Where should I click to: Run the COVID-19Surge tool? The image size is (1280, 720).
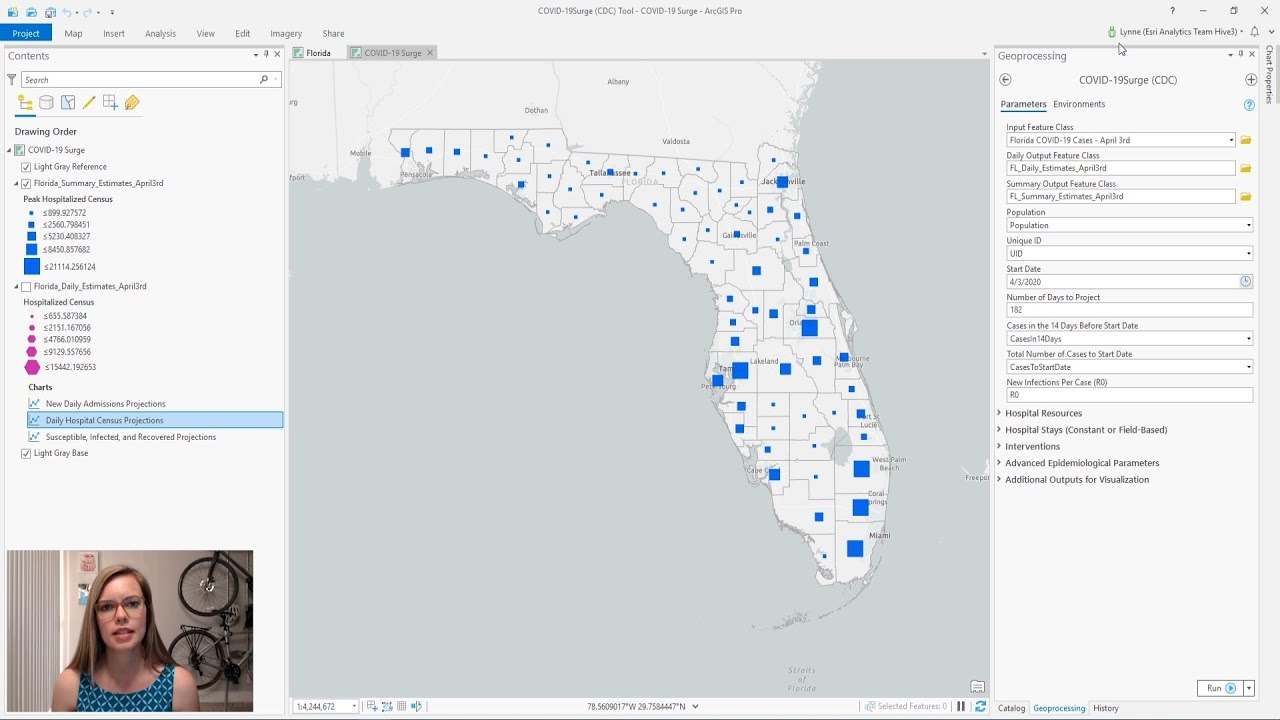tap(1220, 688)
